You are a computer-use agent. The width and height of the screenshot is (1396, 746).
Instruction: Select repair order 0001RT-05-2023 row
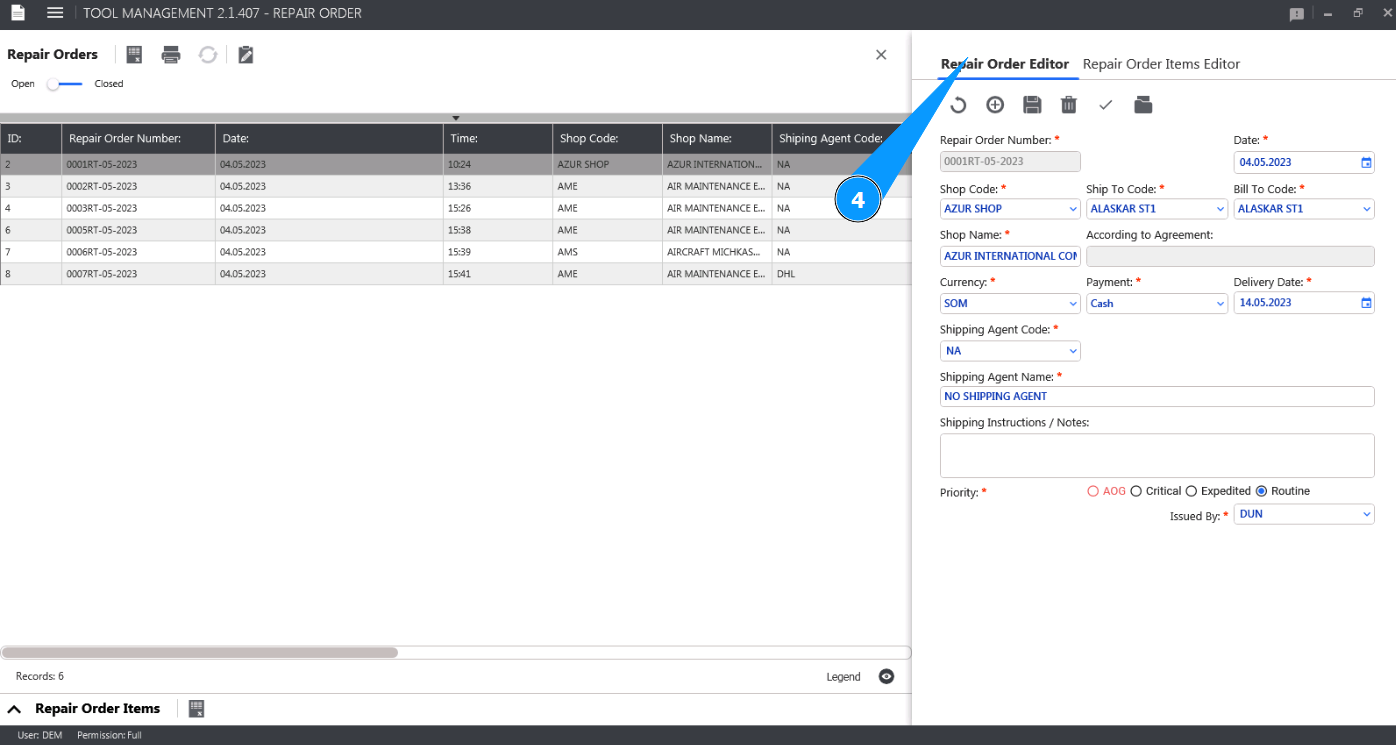tap(456, 164)
